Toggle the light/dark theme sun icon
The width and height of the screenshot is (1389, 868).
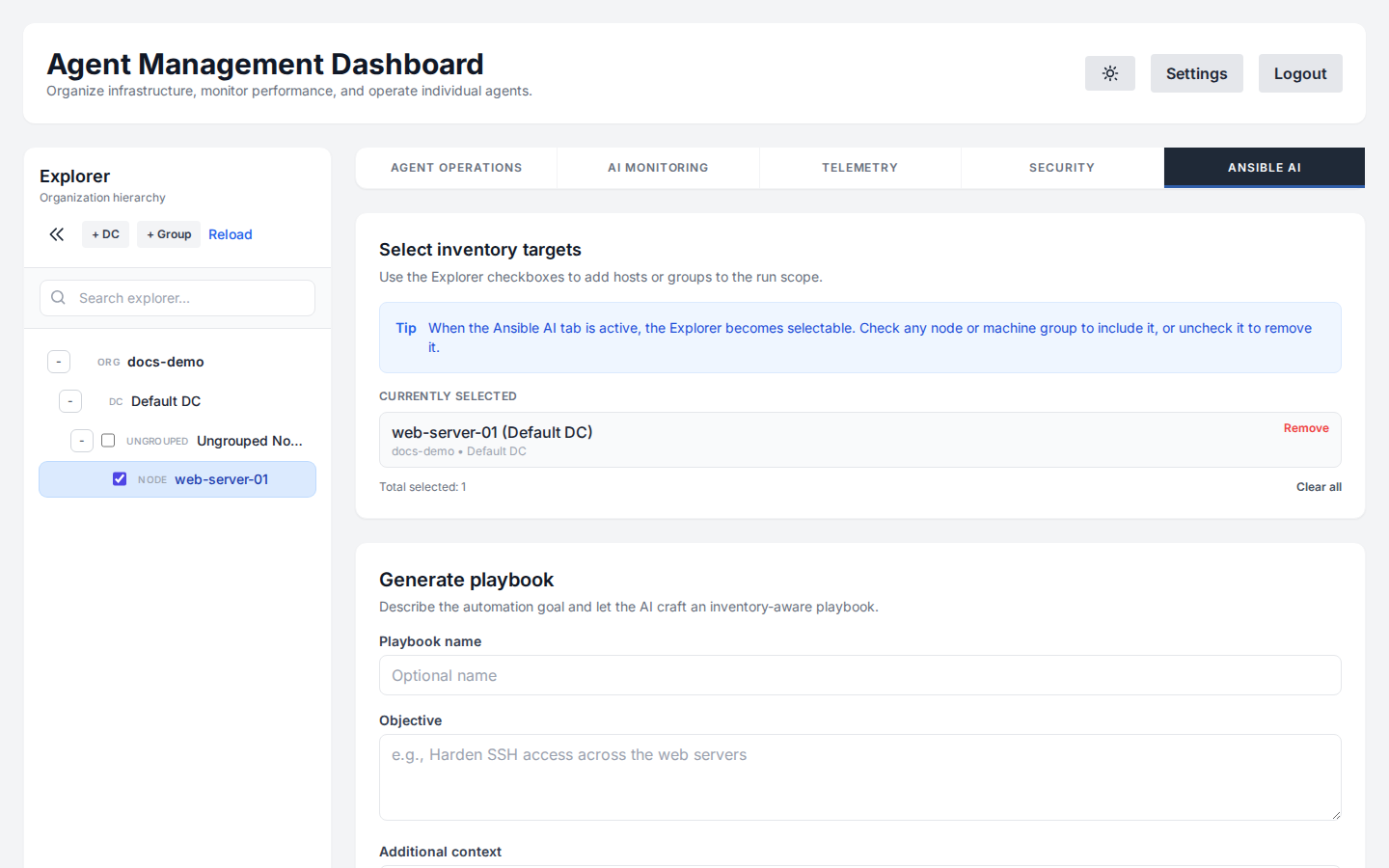point(1109,73)
